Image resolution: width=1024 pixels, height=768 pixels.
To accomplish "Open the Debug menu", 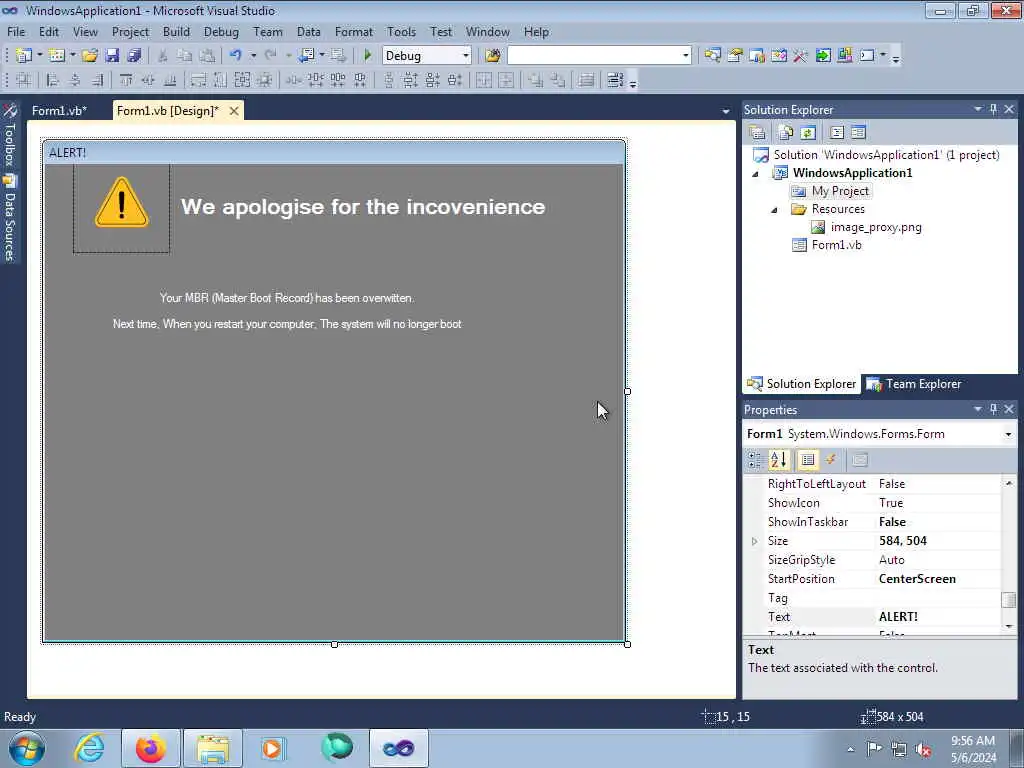I will (x=221, y=32).
